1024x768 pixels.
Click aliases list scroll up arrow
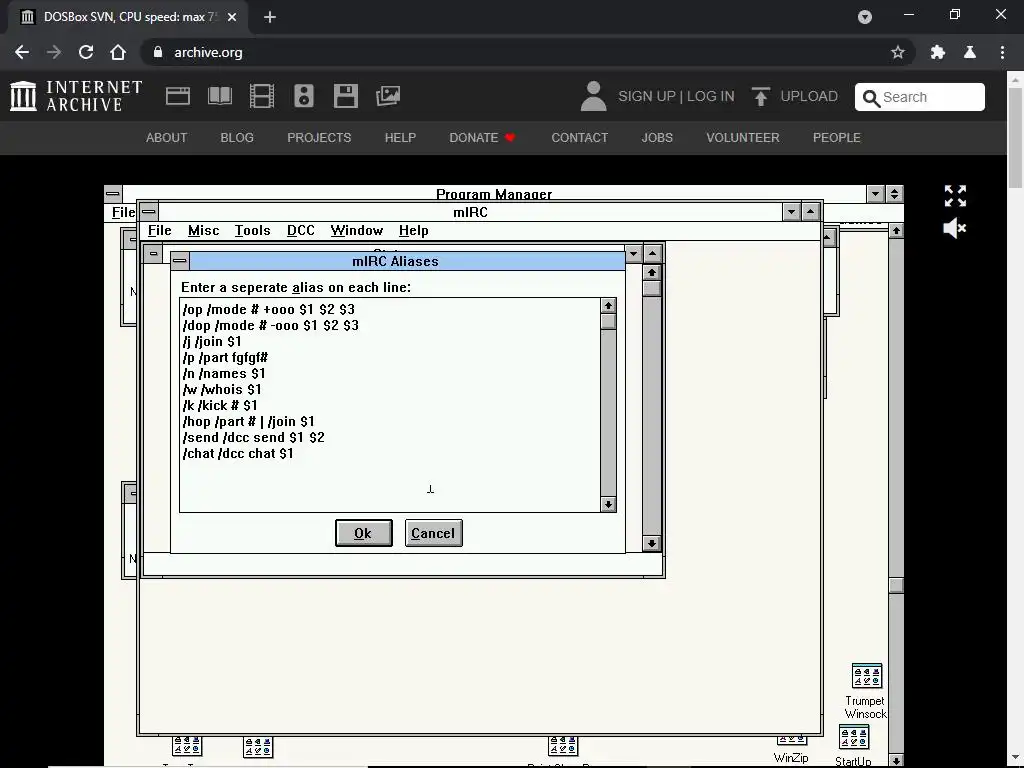coord(608,306)
